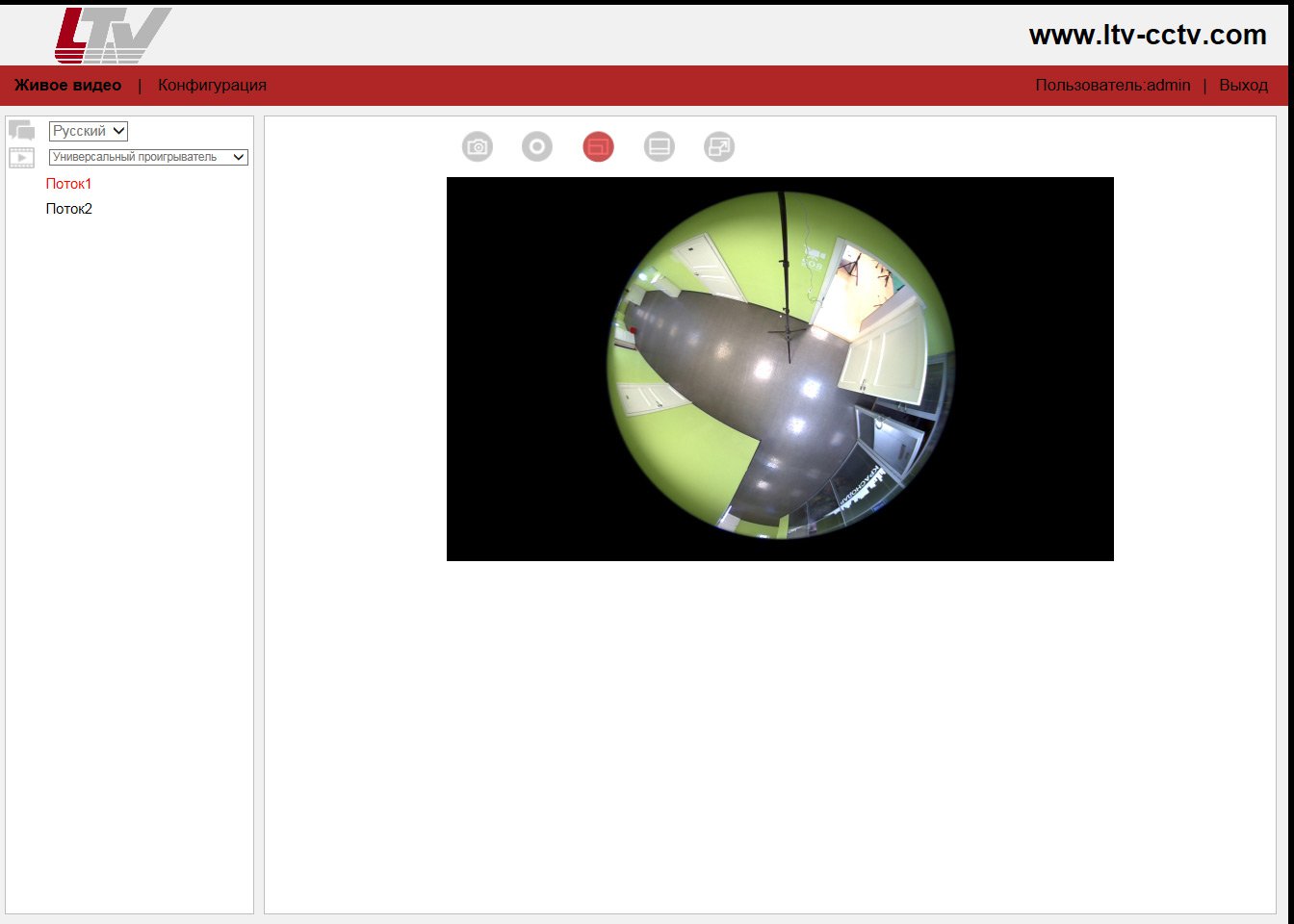Click the LTV logo
This screenshot has height=924, width=1294.
click(x=113, y=35)
